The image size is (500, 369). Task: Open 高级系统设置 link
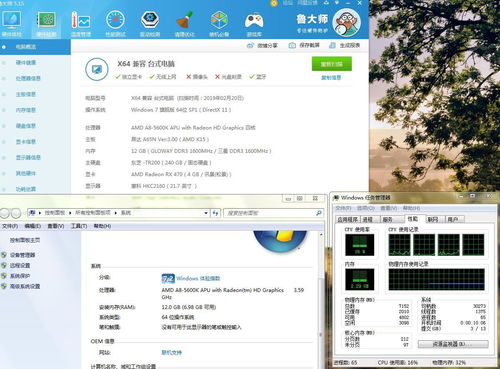pos(25,286)
